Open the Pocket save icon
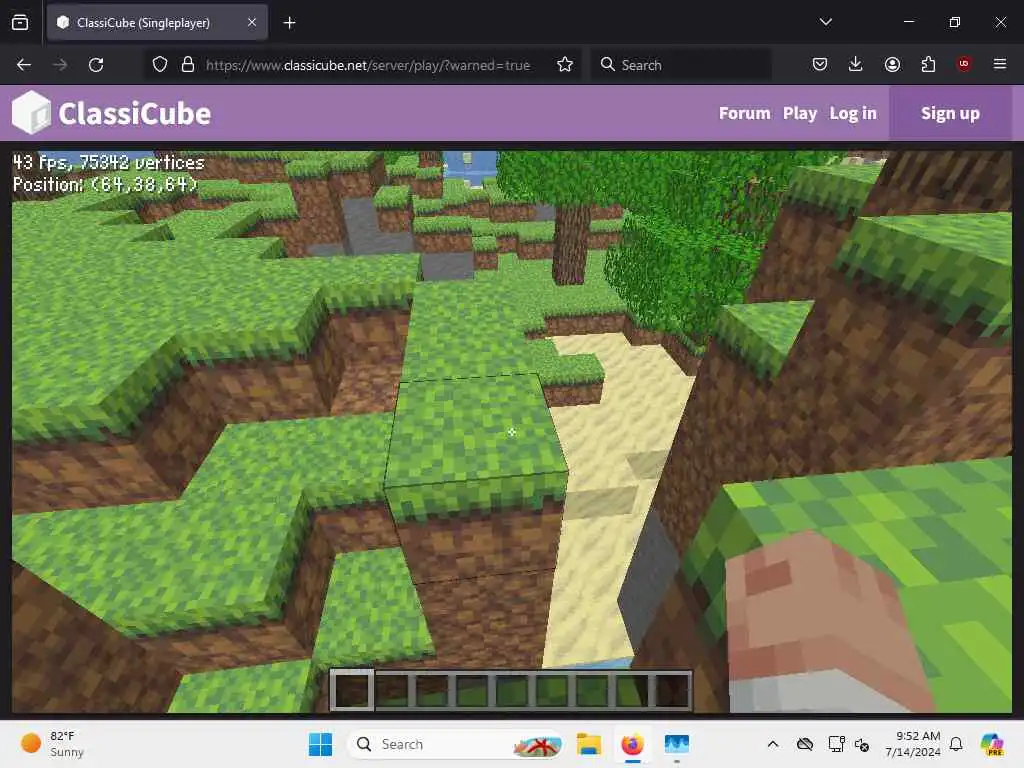1024x768 pixels. pyautogui.click(x=820, y=64)
